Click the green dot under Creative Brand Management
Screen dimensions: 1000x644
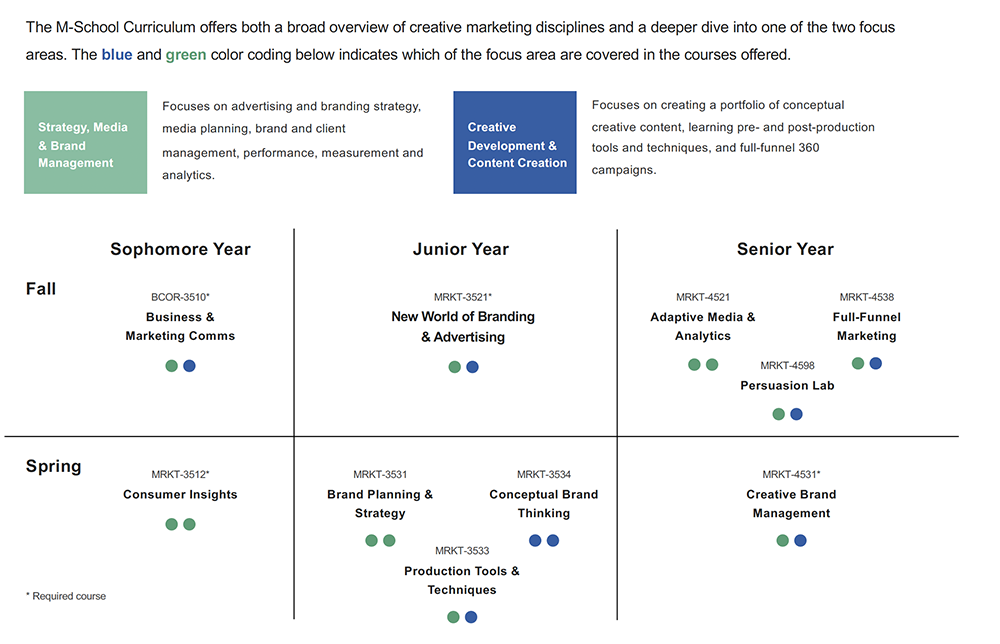pyautogui.click(x=783, y=541)
